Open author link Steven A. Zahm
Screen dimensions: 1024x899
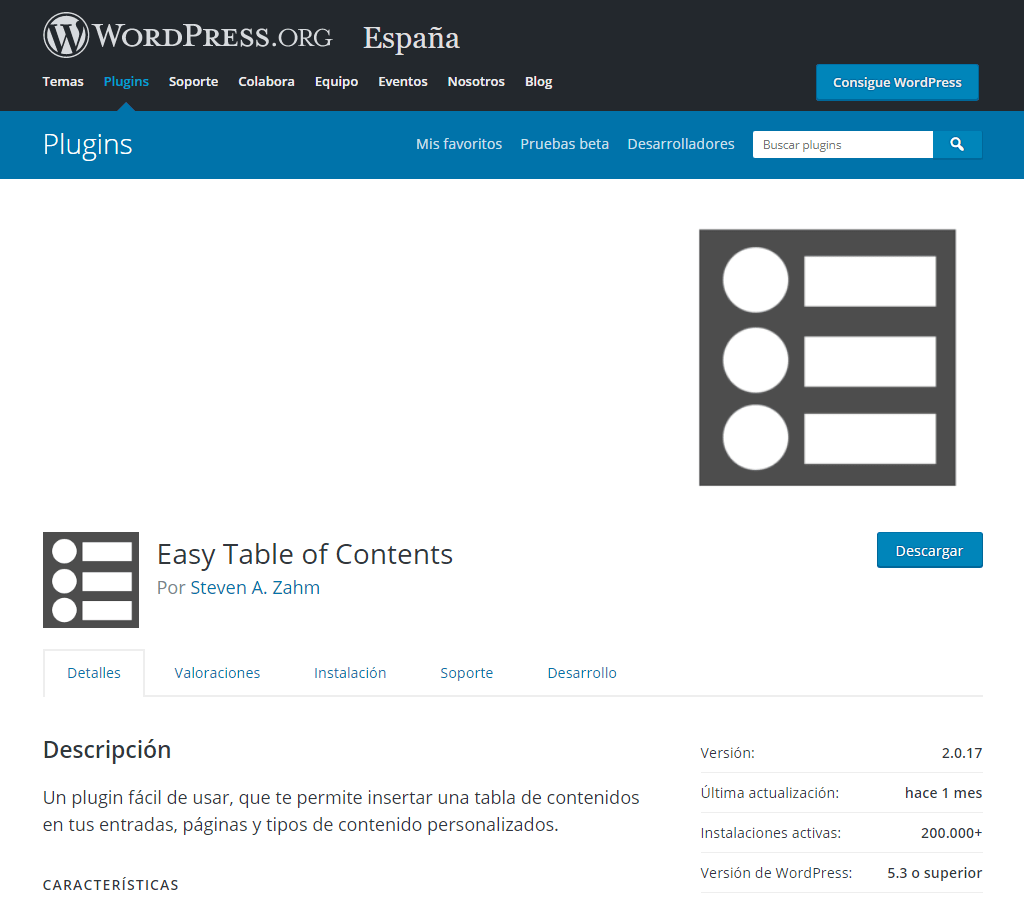point(255,588)
